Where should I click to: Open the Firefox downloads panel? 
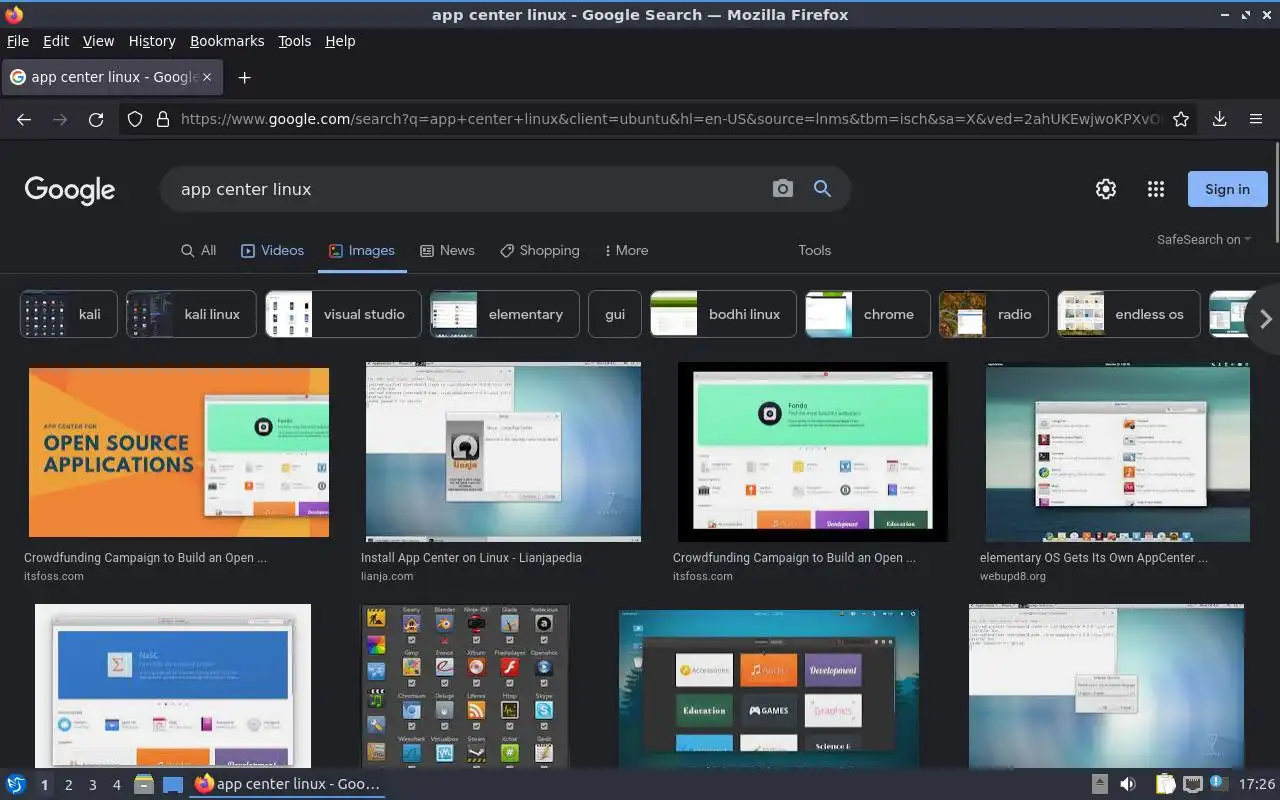pos(1219,119)
